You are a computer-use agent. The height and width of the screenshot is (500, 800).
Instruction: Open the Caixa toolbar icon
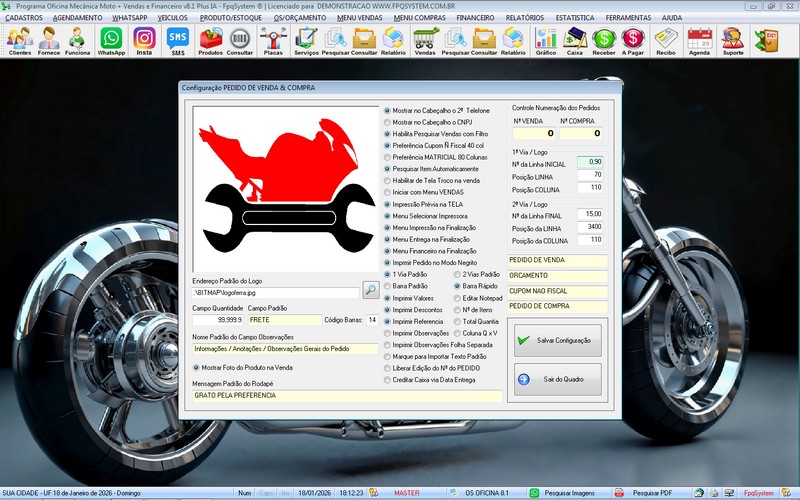575,39
